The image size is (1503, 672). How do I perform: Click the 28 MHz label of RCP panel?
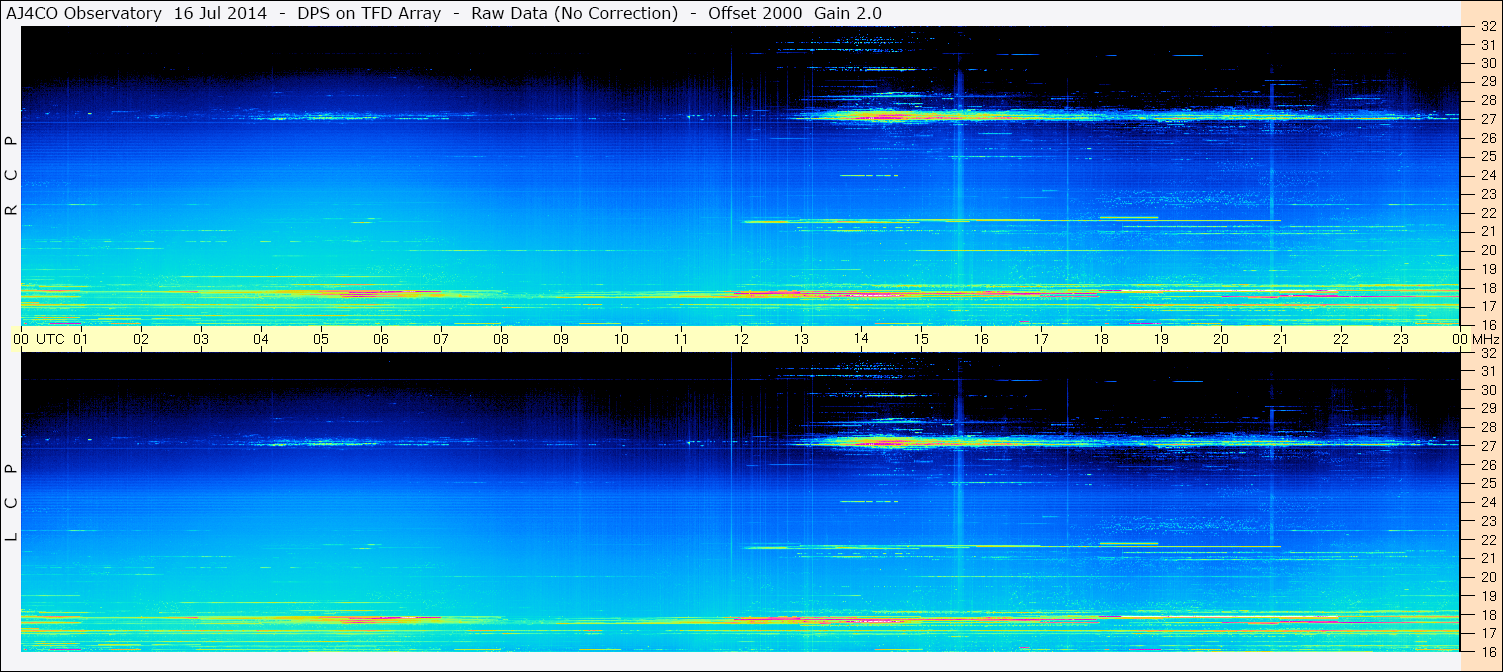(1488, 100)
